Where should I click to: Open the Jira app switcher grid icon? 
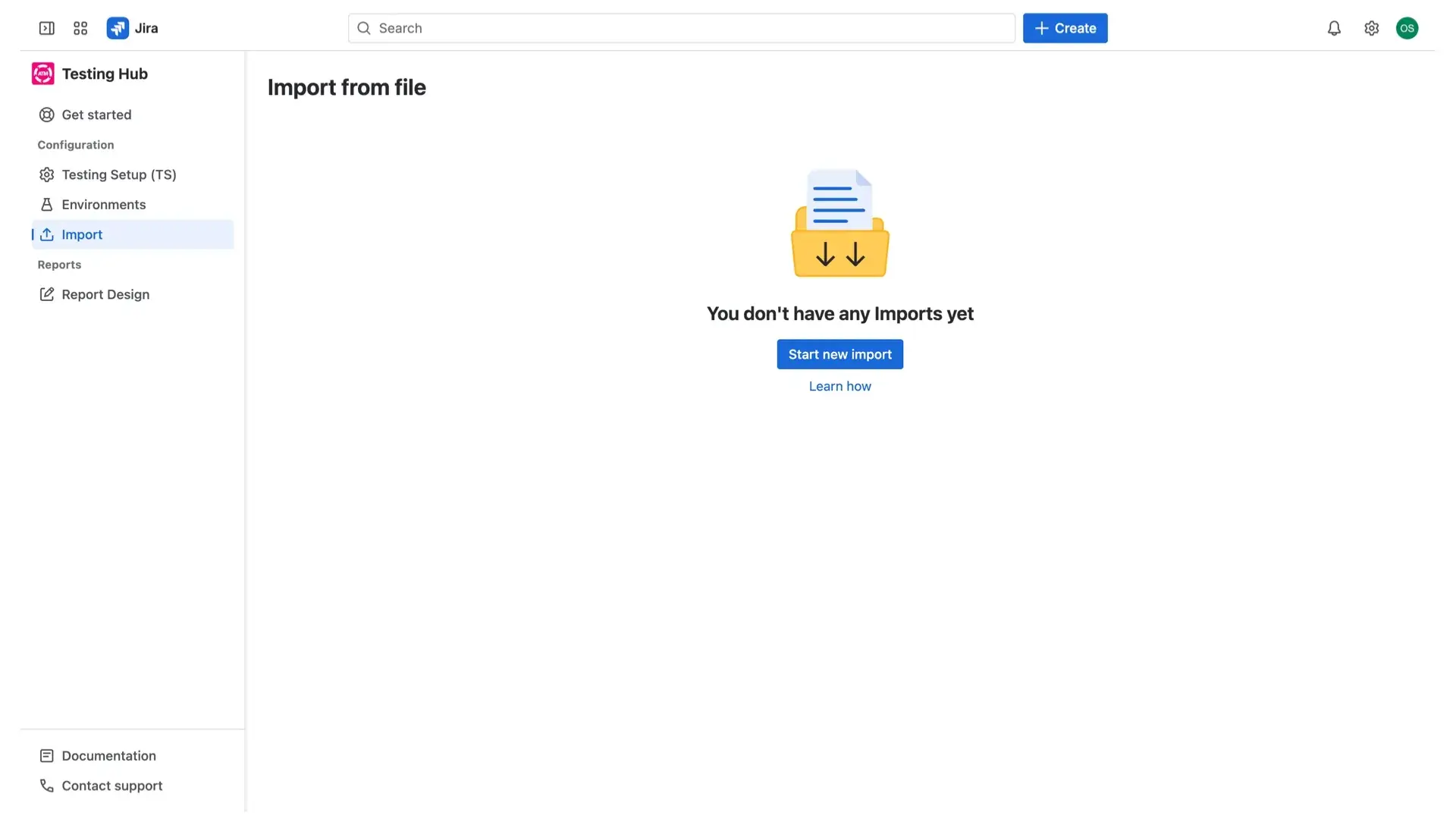tap(80, 28)
